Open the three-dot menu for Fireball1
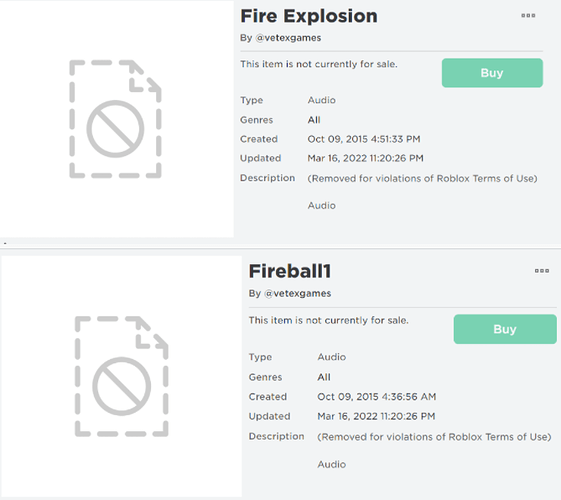 tap(542, 271)
